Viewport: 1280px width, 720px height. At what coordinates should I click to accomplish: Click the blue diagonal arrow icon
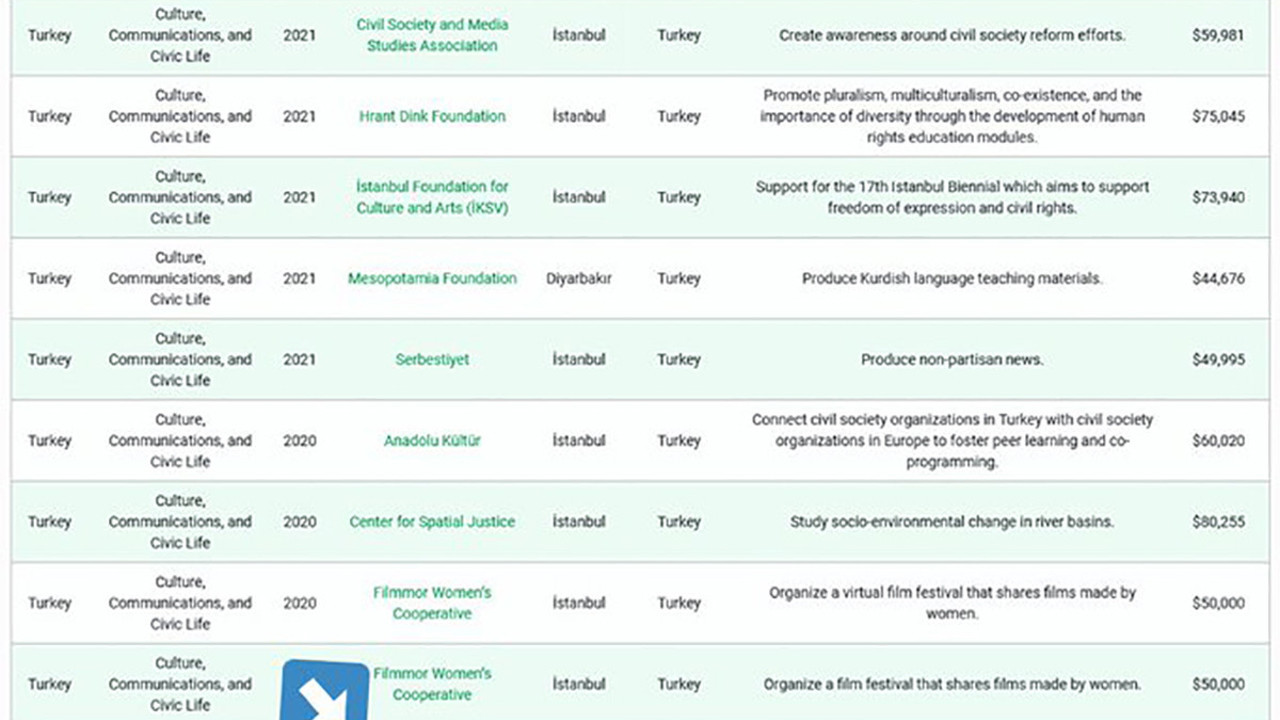[325, 690]
